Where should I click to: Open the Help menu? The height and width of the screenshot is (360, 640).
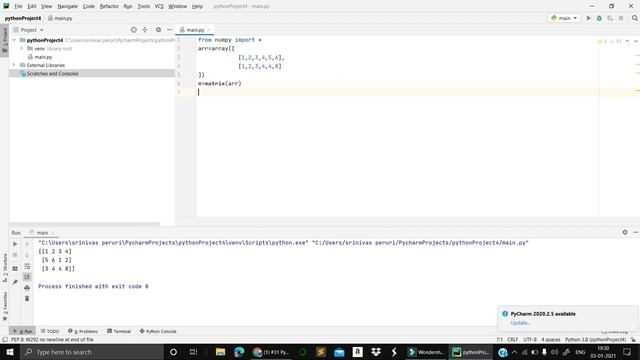[197, 6]
